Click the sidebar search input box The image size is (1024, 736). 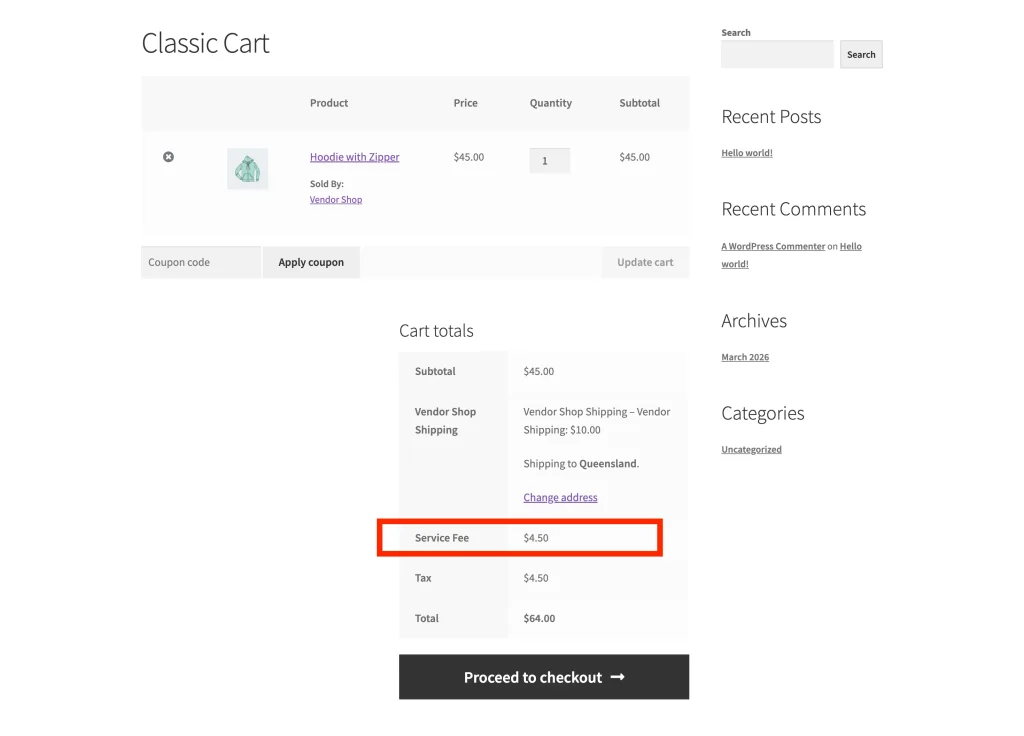pos(777,54)
